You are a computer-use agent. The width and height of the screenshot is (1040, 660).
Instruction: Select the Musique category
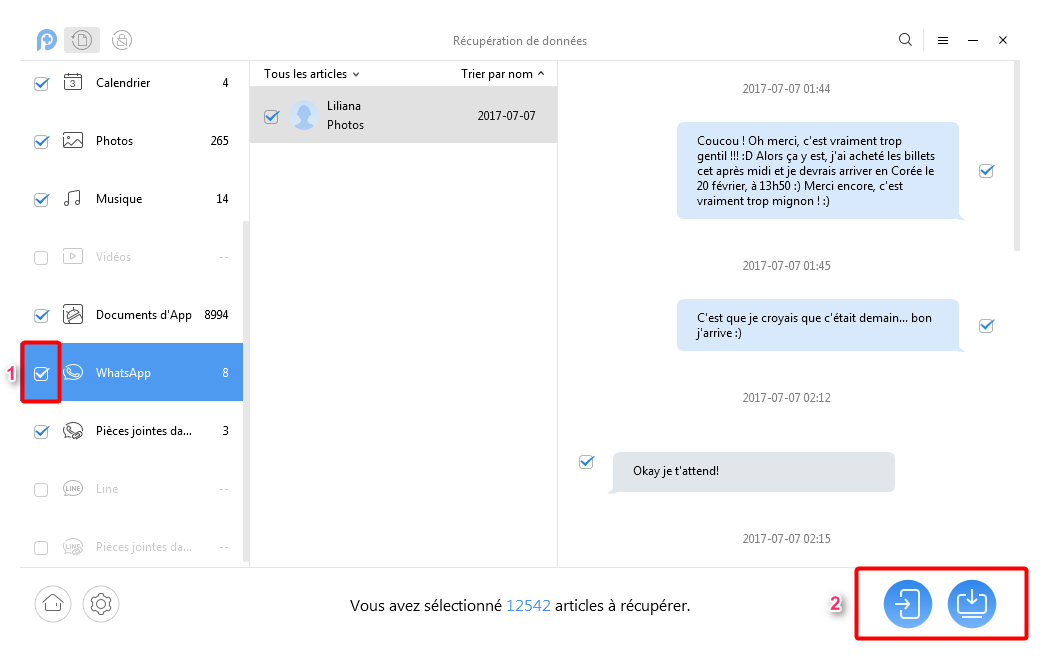118,199
